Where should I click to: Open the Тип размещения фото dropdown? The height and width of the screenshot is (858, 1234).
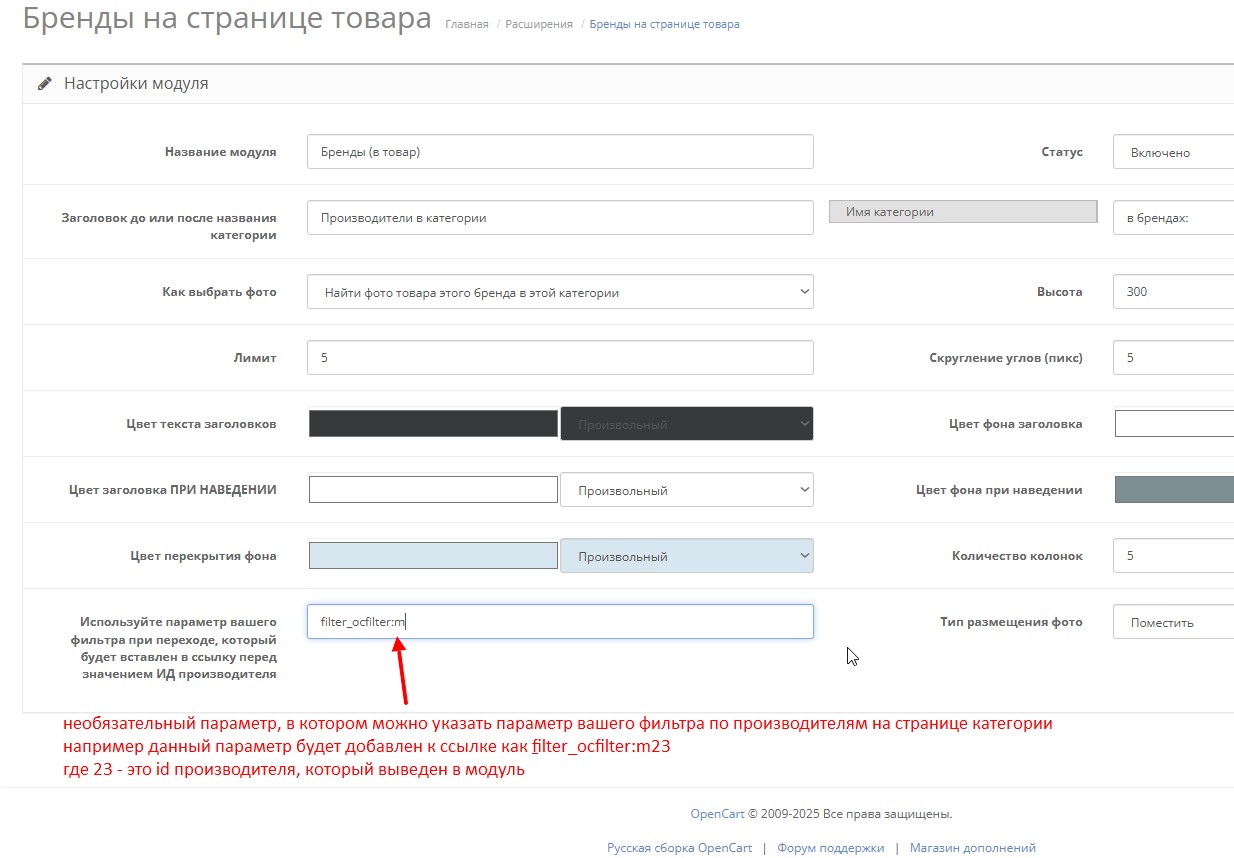click(1172, 622)
